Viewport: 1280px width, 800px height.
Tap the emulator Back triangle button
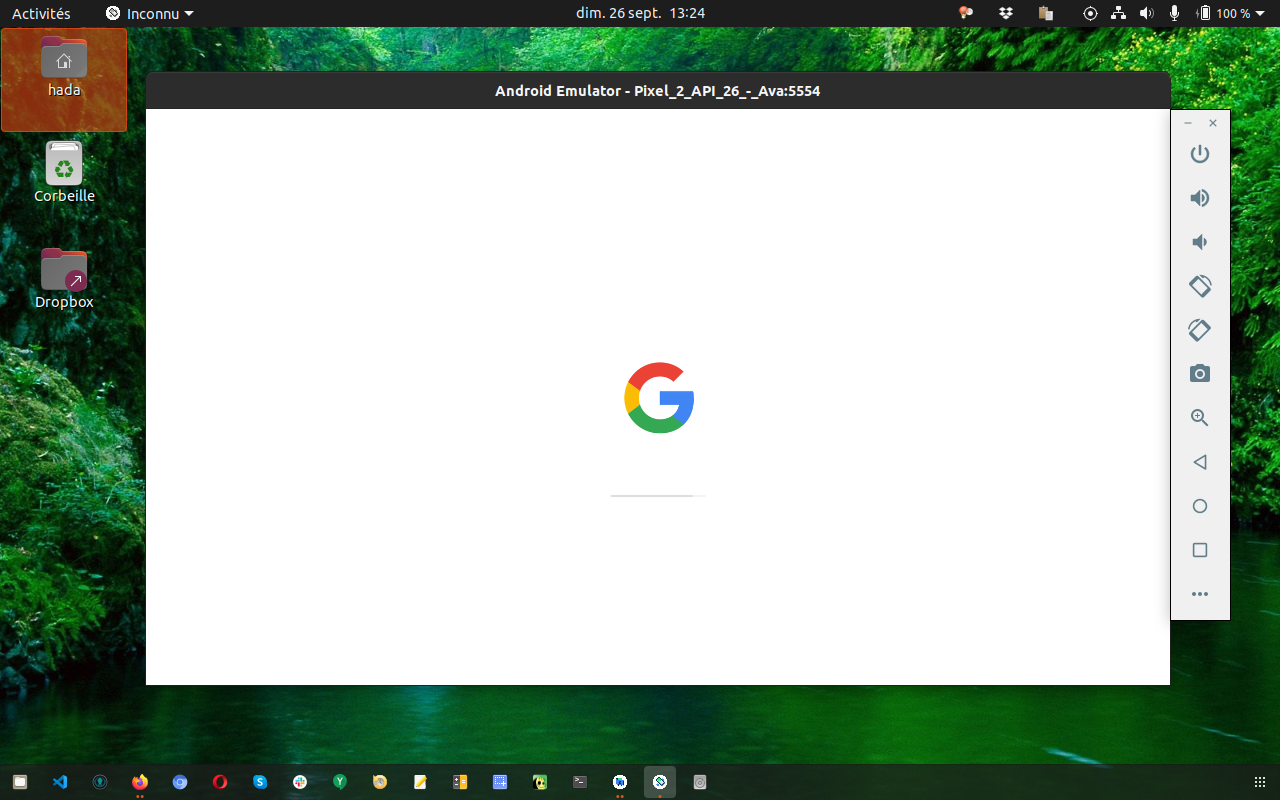[x=1200, y=462]
